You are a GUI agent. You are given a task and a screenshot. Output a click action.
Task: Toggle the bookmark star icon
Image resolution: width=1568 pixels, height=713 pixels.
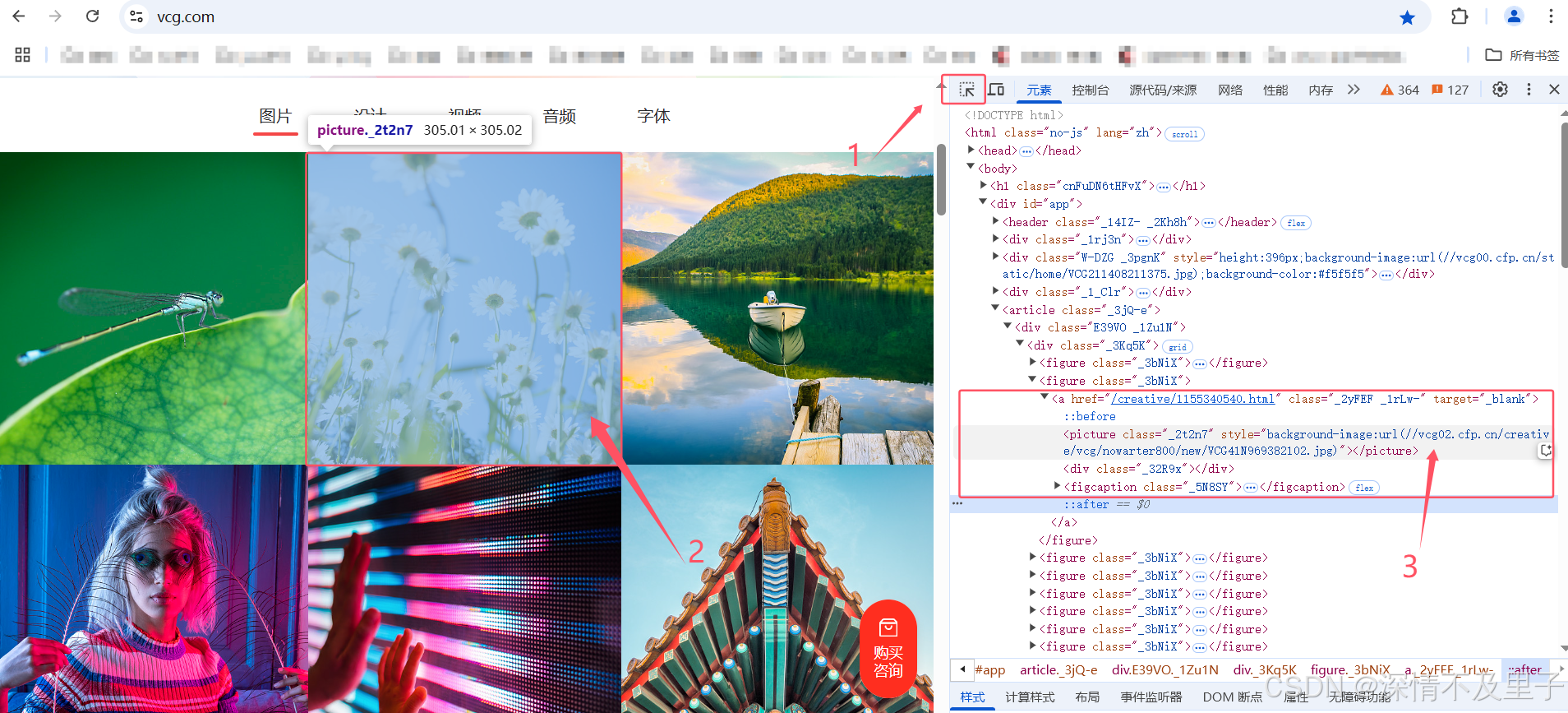coord(1407,17)
